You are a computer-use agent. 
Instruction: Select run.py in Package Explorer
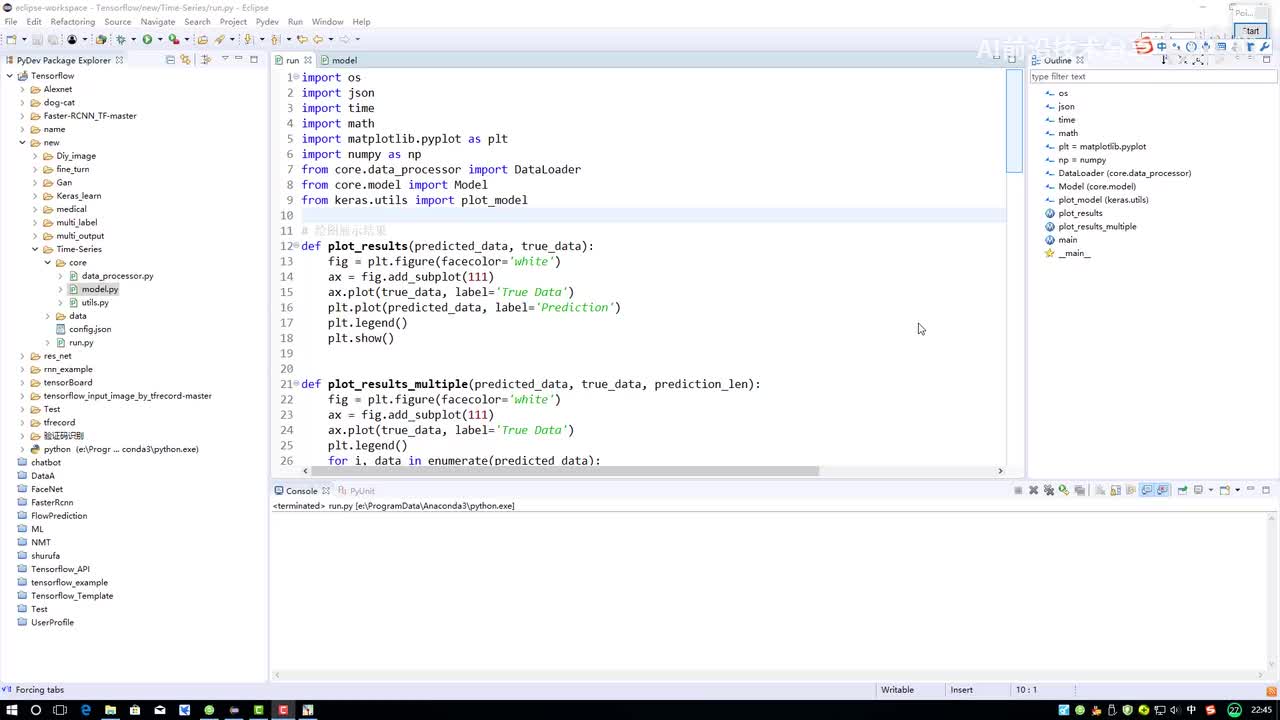(81, 342)
